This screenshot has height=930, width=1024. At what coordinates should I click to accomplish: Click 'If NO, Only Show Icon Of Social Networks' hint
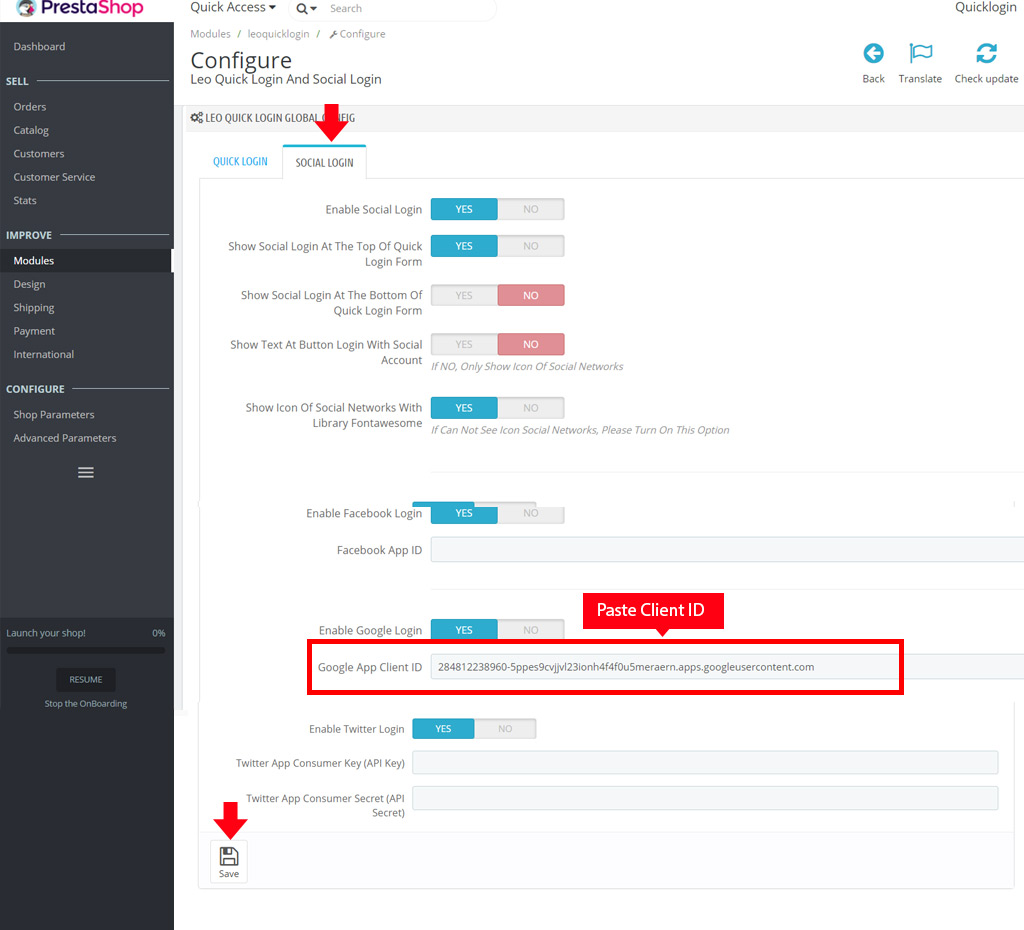tap(527, 366)
